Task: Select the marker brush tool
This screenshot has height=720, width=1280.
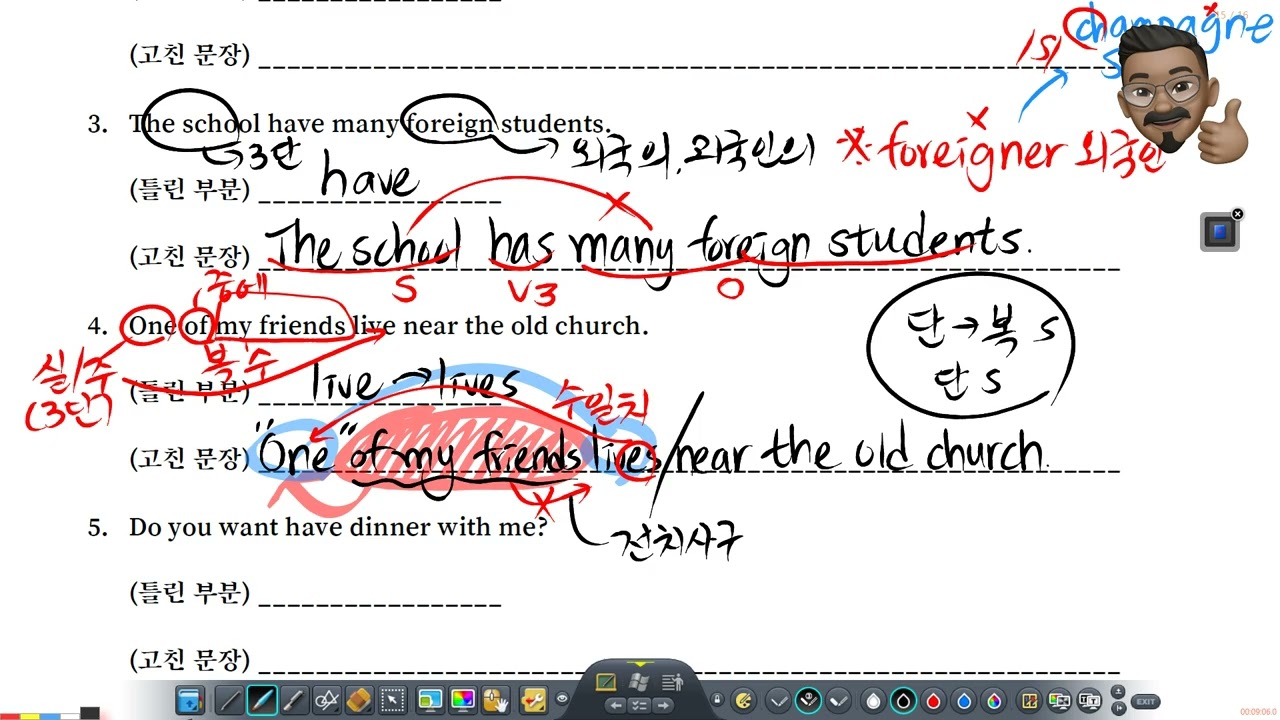Action: coord(294,700)
